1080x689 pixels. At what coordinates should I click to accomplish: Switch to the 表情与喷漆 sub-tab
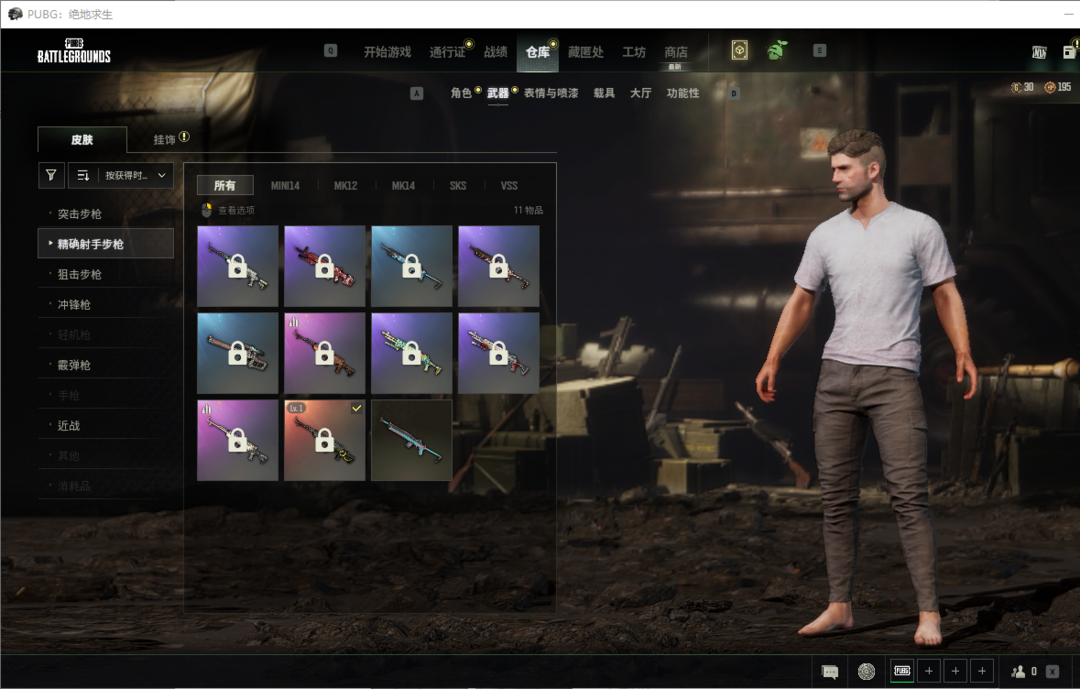[x=551, y=93]
